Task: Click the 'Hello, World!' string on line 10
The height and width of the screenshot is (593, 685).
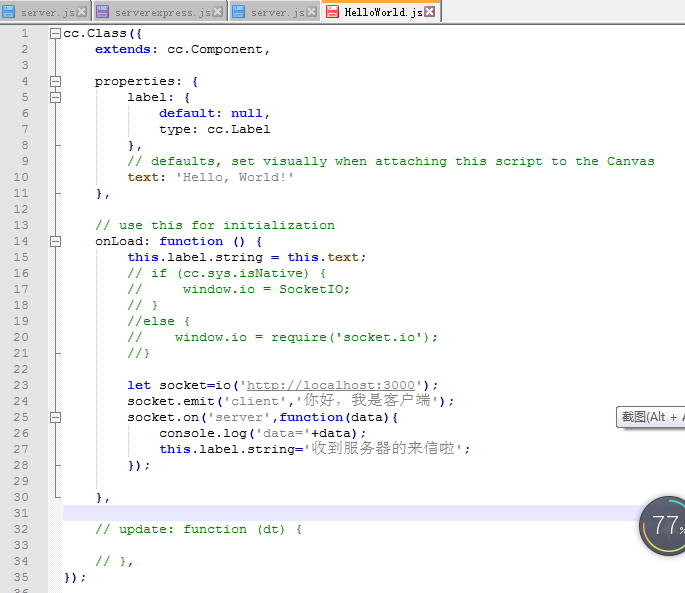Action: (x=235, y=177)
